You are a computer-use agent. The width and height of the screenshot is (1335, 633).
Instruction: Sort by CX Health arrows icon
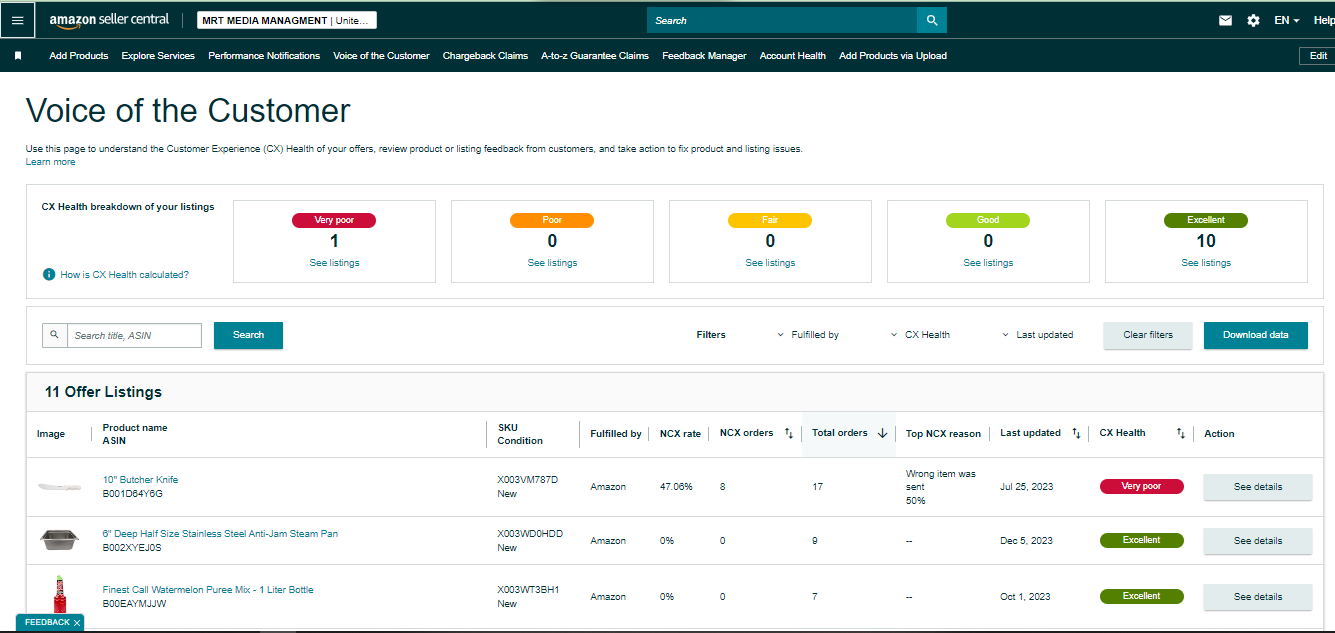pyautogui.click(x=1180, y=433)
